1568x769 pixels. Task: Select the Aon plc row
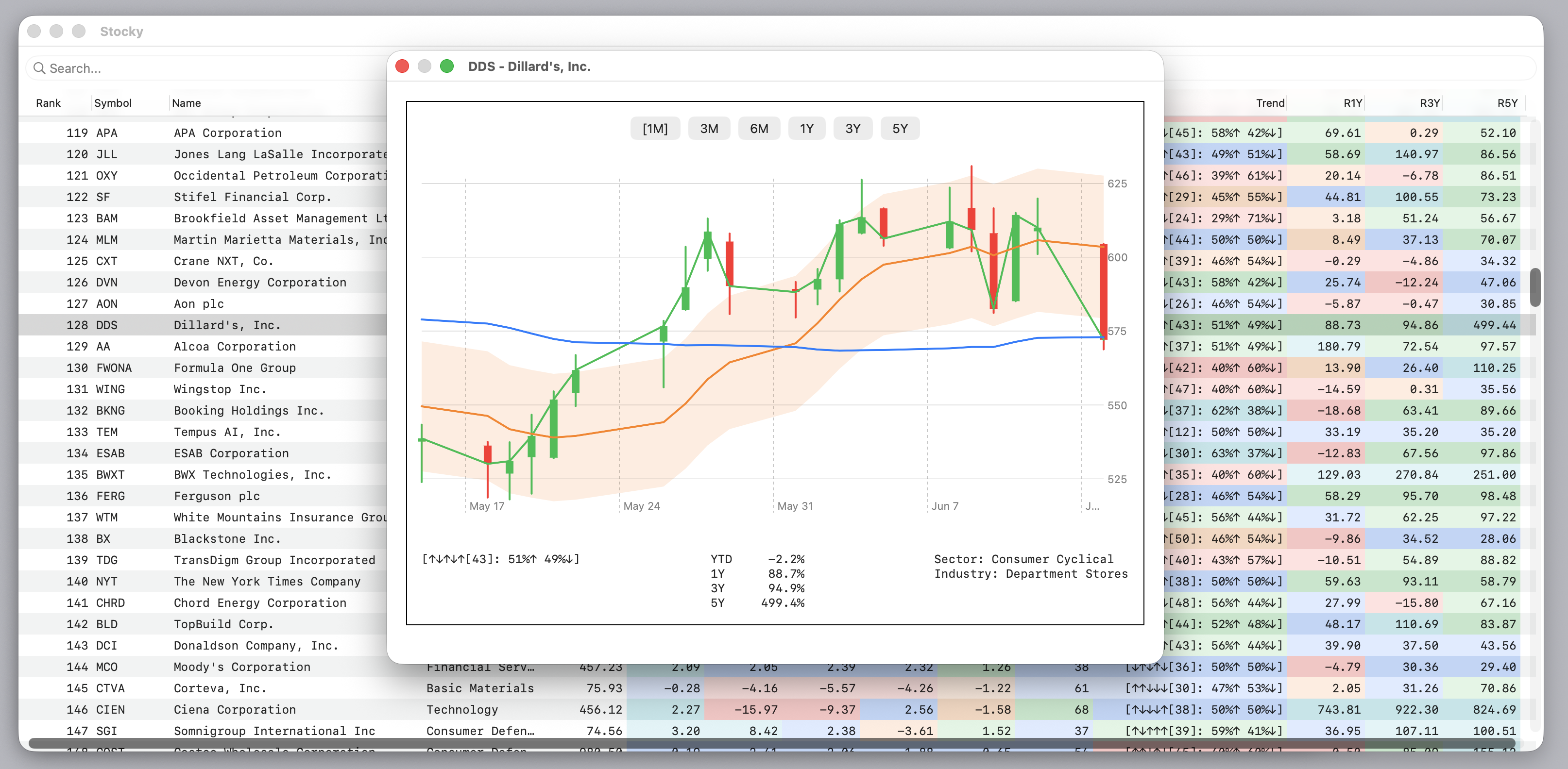[202, 303]
